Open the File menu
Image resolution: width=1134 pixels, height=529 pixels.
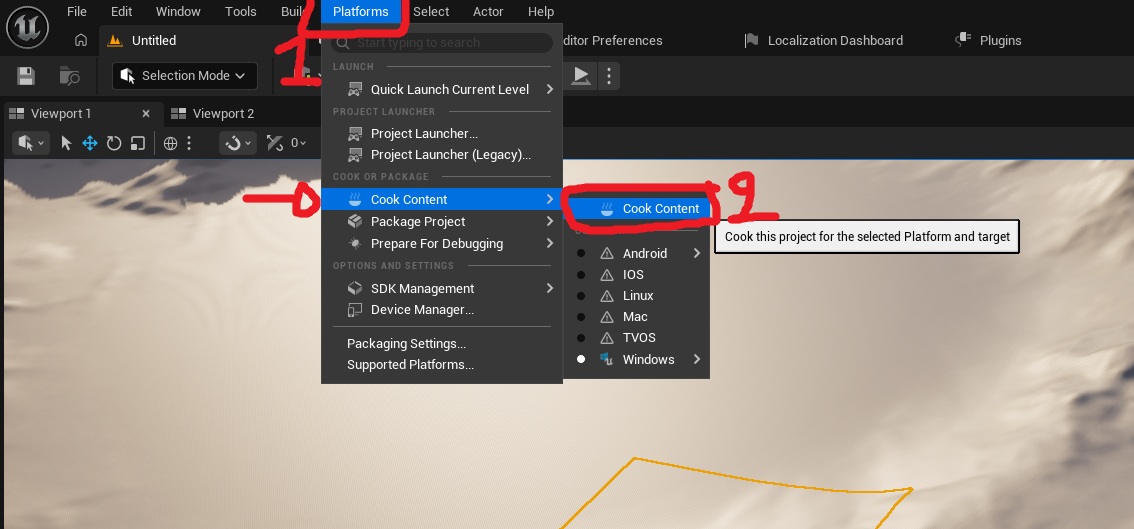click(77, 12)
